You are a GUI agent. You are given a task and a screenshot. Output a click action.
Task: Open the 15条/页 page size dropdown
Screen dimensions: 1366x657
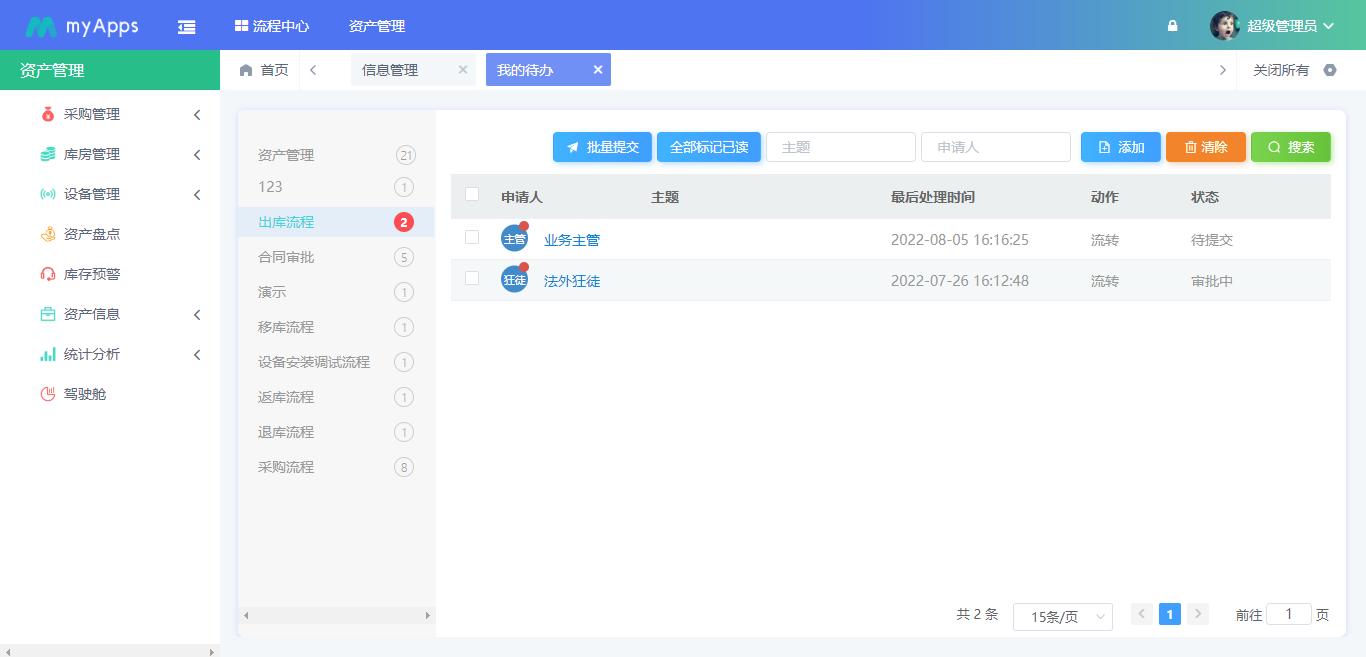point(1062,617)
